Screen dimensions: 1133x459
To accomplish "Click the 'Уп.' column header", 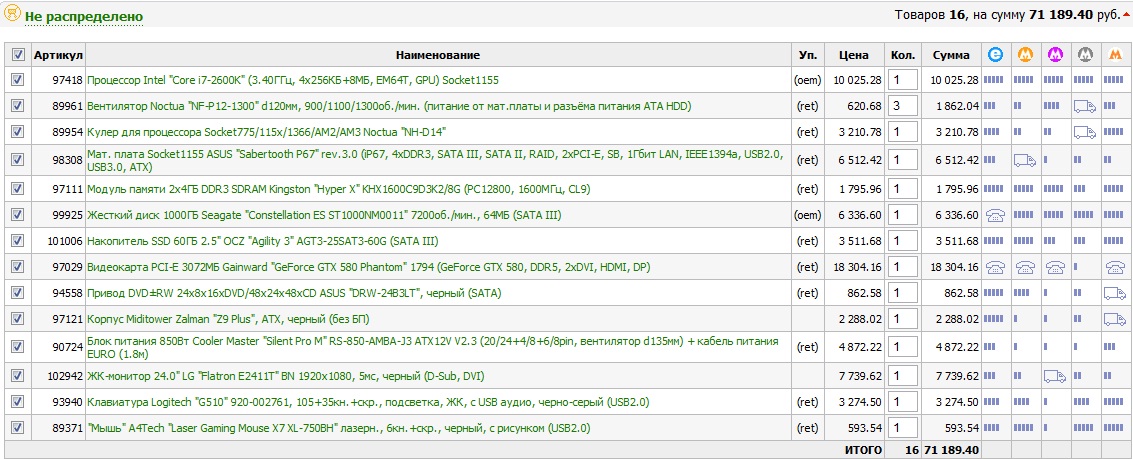I will coord(808,55).
